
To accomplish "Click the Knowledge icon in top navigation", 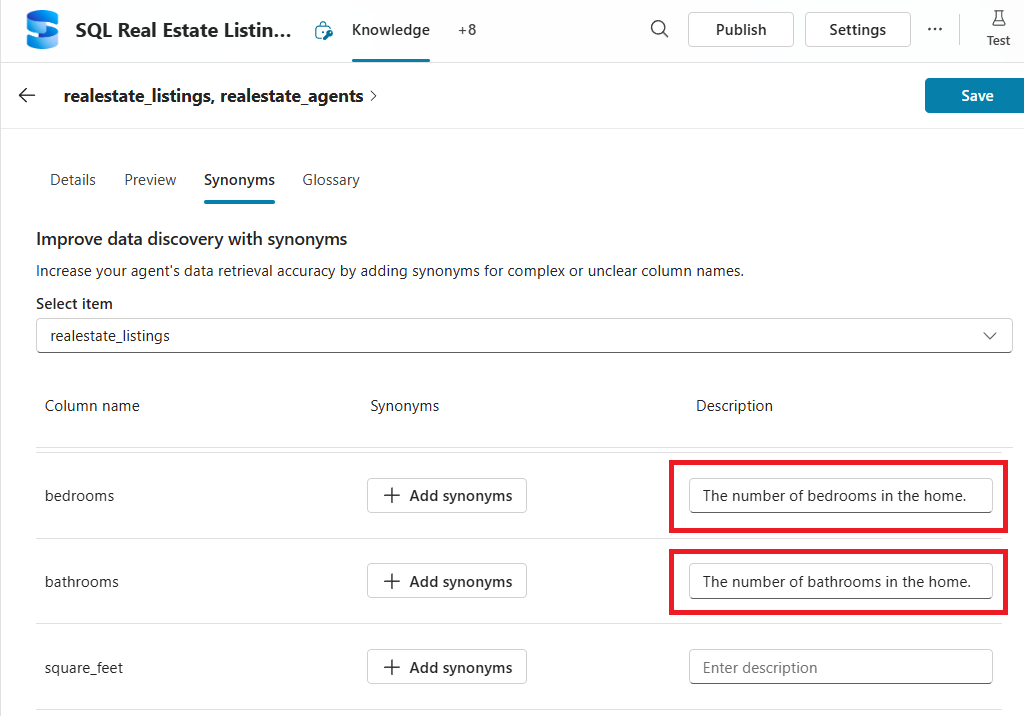I will [323, 31].
